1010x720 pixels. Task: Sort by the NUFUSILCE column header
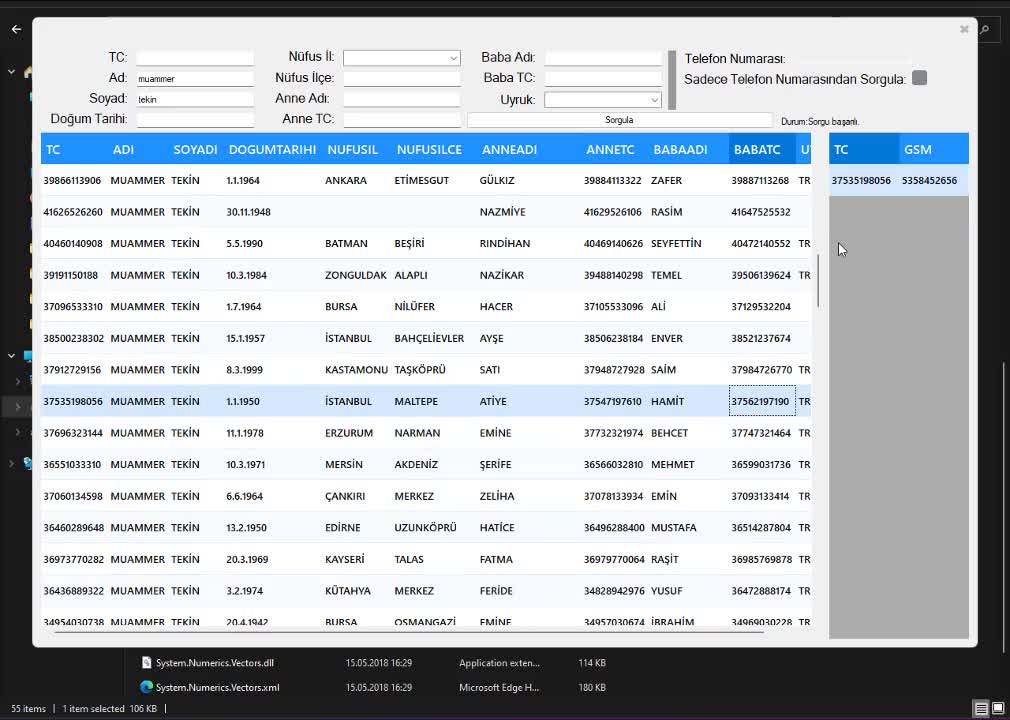tap(429, 149)
